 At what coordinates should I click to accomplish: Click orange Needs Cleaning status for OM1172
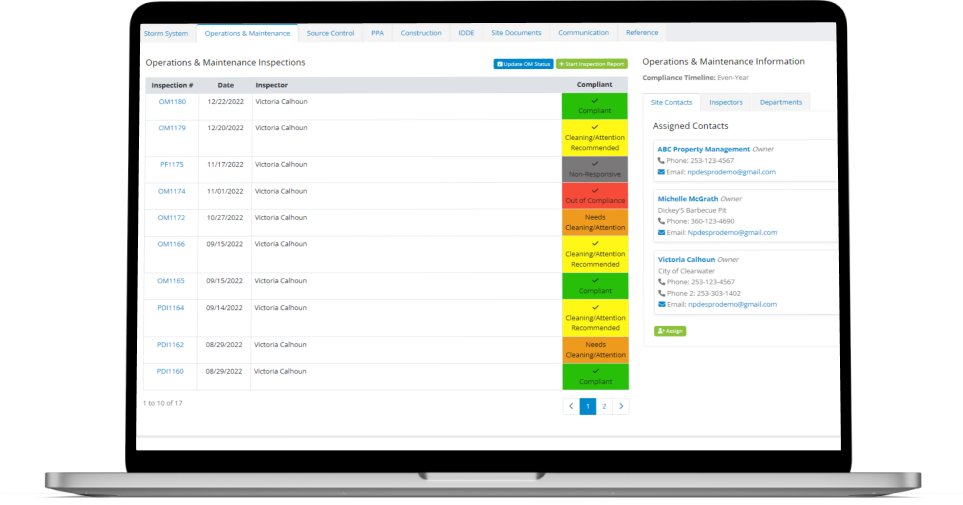pyautogui.click(x=595, y=222)
